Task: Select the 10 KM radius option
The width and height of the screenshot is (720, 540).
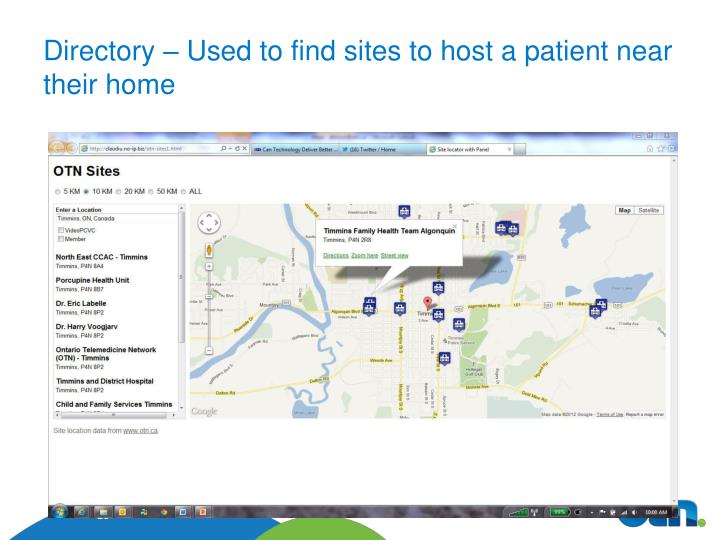Action: pos(86,192)
